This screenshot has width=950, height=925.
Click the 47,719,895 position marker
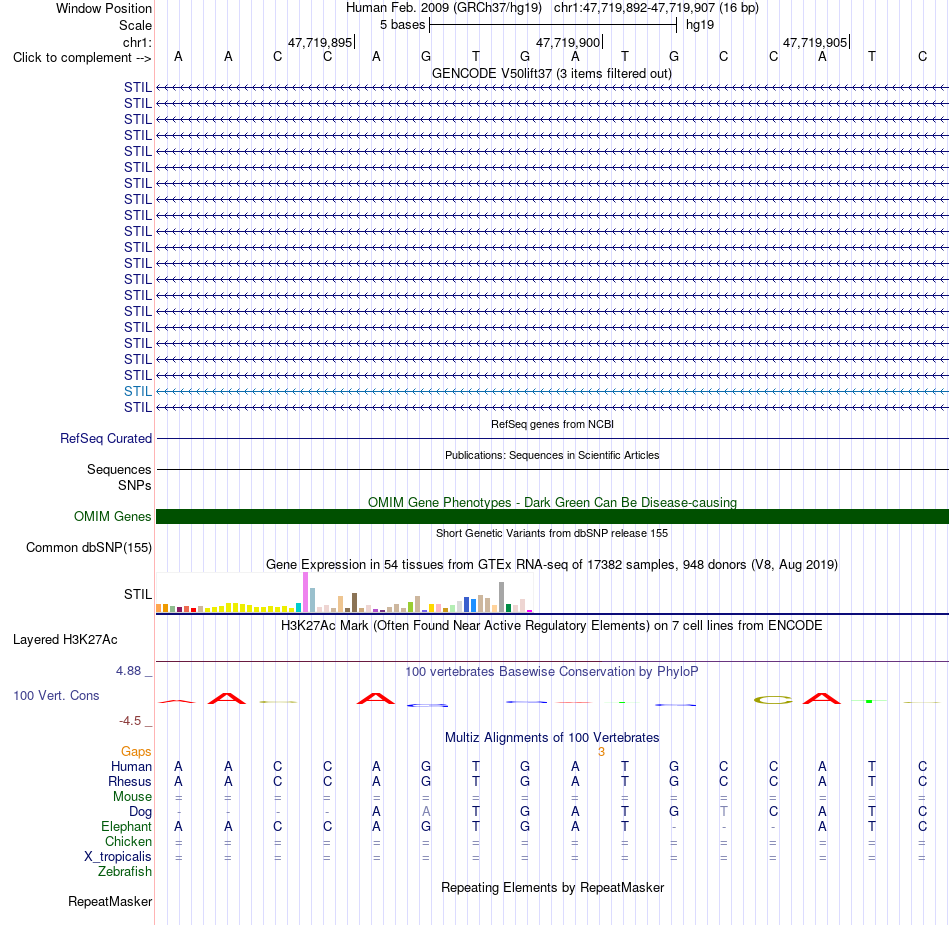(320, 42)
